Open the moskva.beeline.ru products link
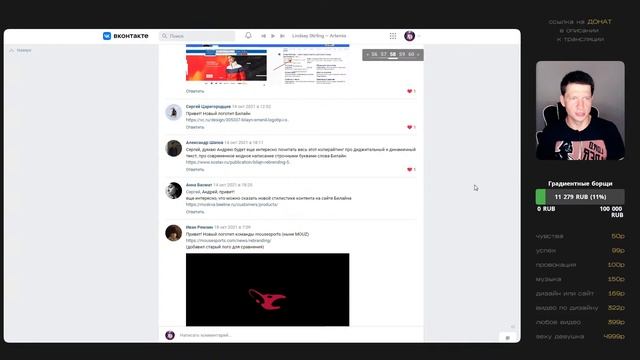The width and height of the screenshot is (640, 360). pyautogui.click(x=232, y=204)
